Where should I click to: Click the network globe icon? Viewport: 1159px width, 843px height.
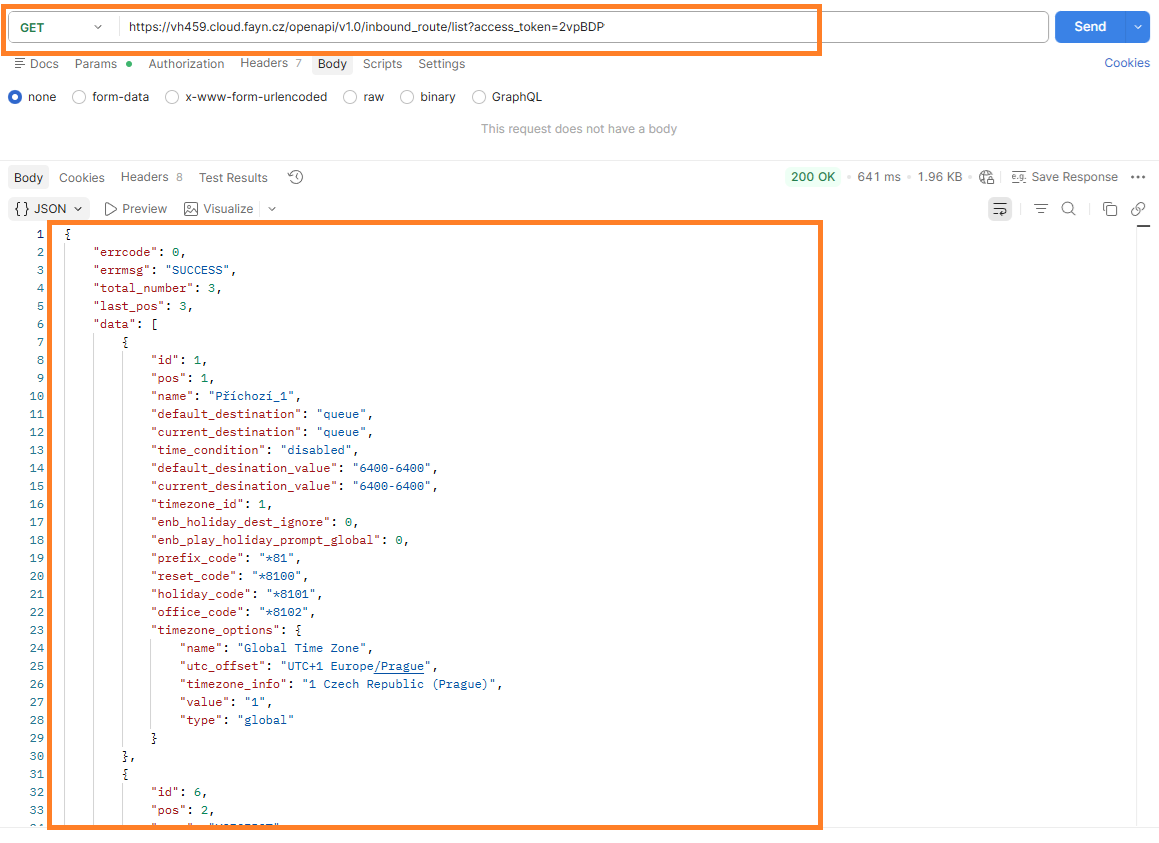(986, 177)
